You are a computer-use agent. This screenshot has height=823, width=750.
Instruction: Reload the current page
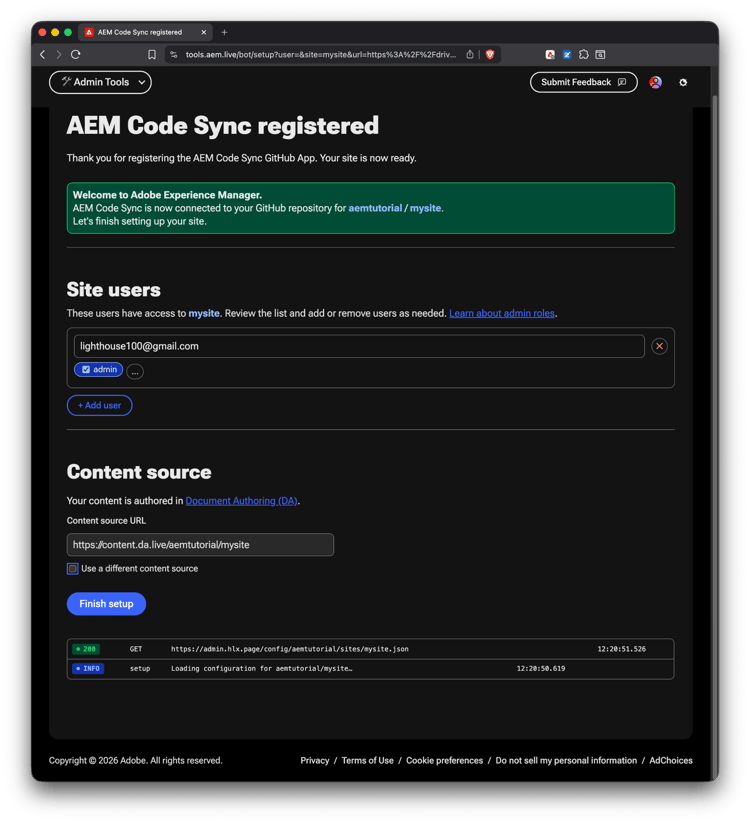tap(76, 55)
